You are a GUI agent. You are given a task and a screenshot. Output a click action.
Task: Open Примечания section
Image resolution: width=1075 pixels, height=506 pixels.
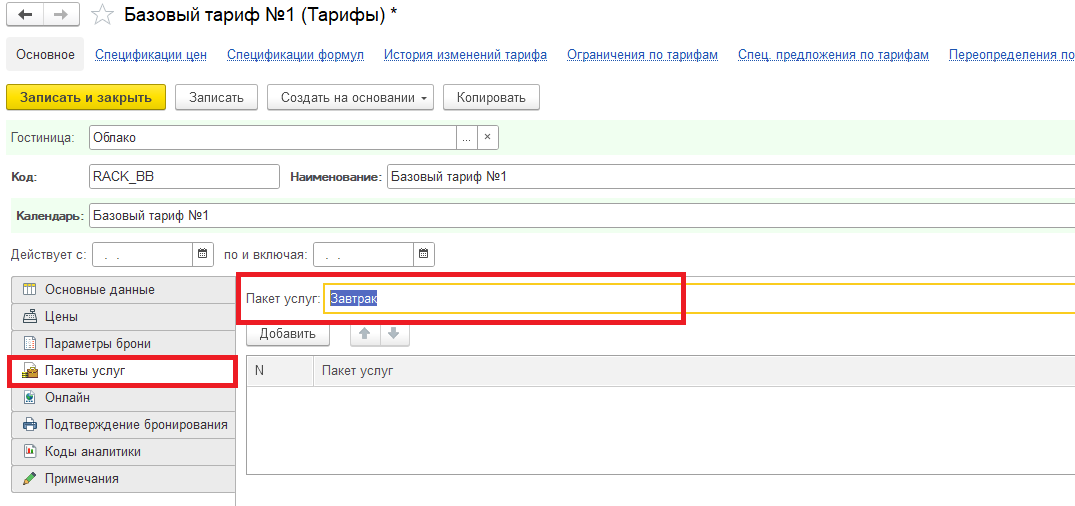[123, 479]
